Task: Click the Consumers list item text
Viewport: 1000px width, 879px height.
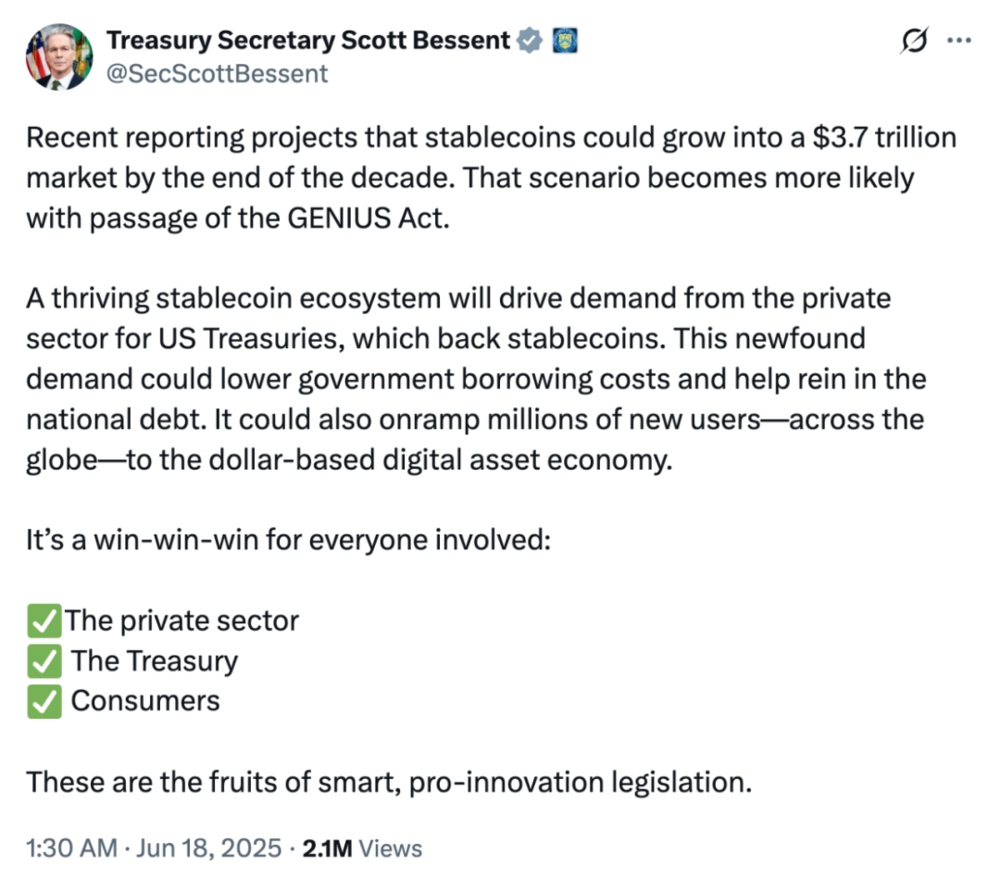Action: (145, 700)
